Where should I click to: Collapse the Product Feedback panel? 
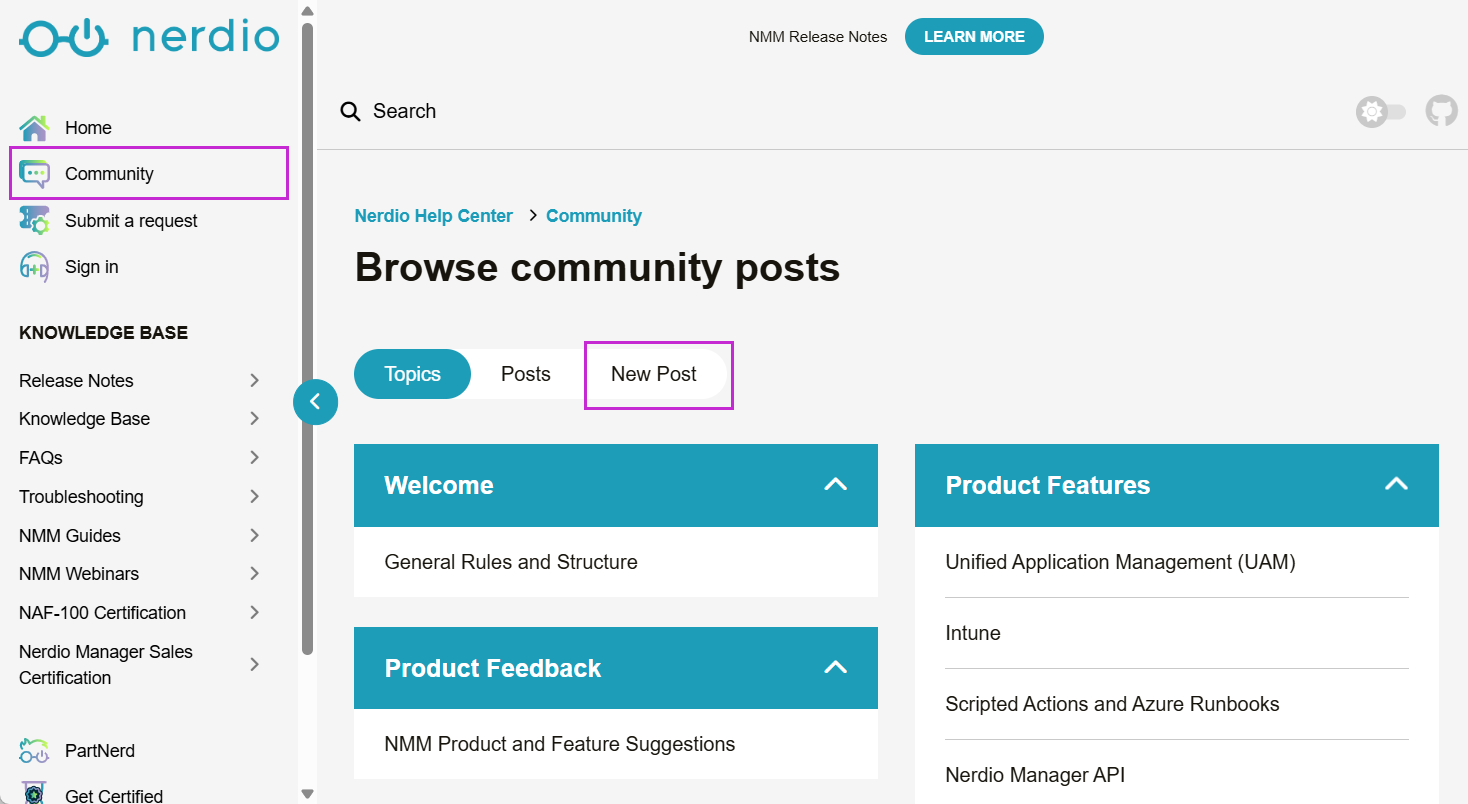[x=835, y=667]
